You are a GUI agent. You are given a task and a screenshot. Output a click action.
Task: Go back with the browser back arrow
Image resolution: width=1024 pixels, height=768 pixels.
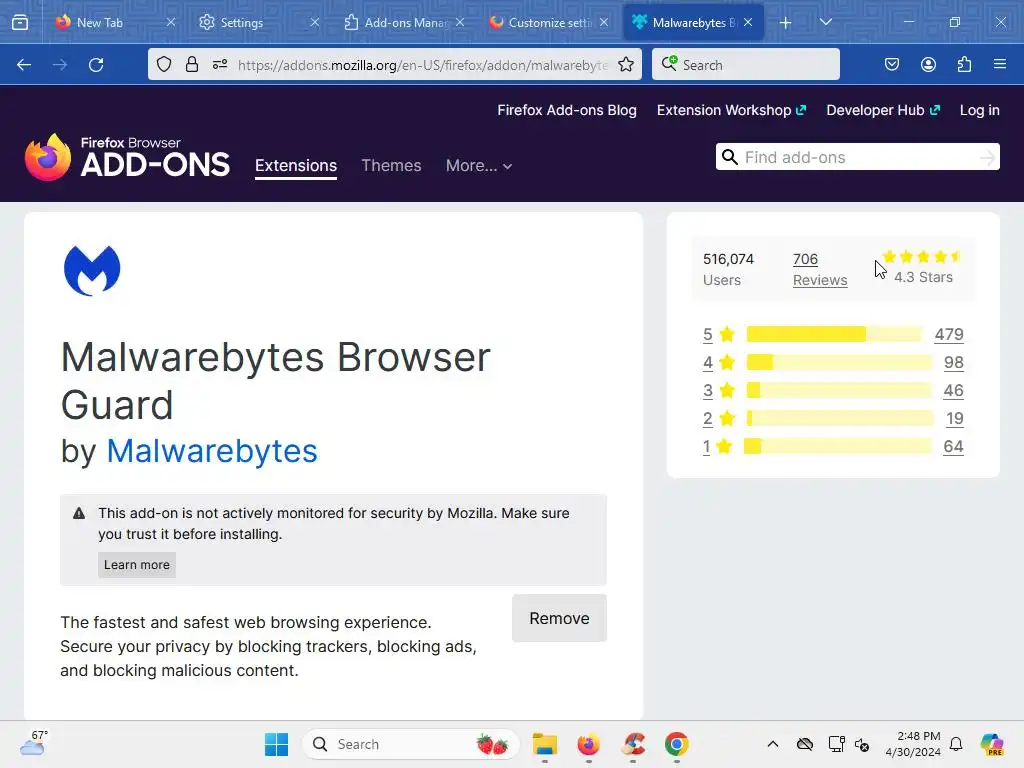point(24,65)
